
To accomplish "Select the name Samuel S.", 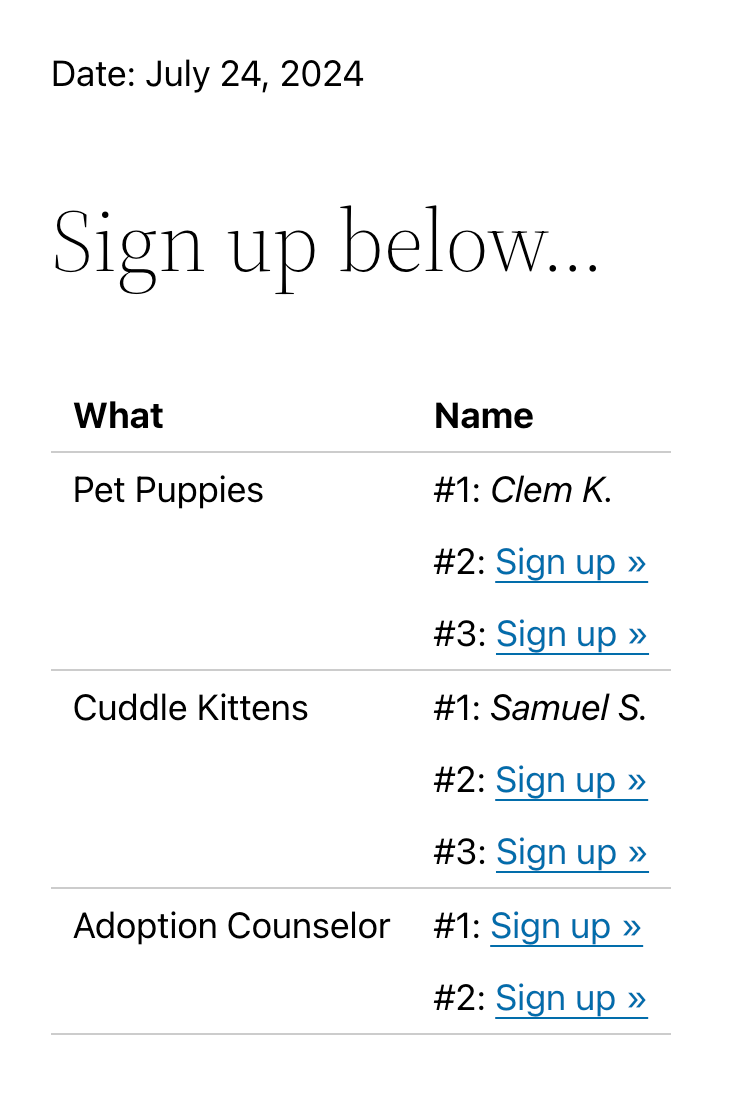I will coord(569,708).
